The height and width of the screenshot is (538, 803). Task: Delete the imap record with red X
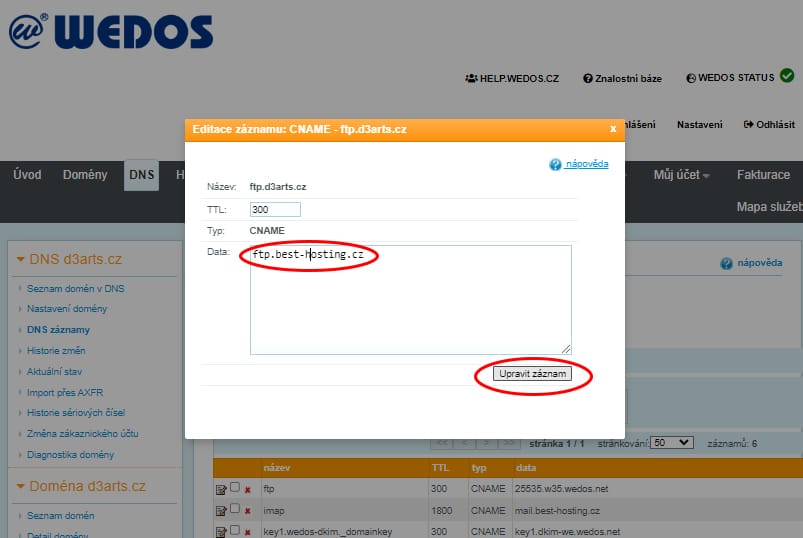coord(248,511)
